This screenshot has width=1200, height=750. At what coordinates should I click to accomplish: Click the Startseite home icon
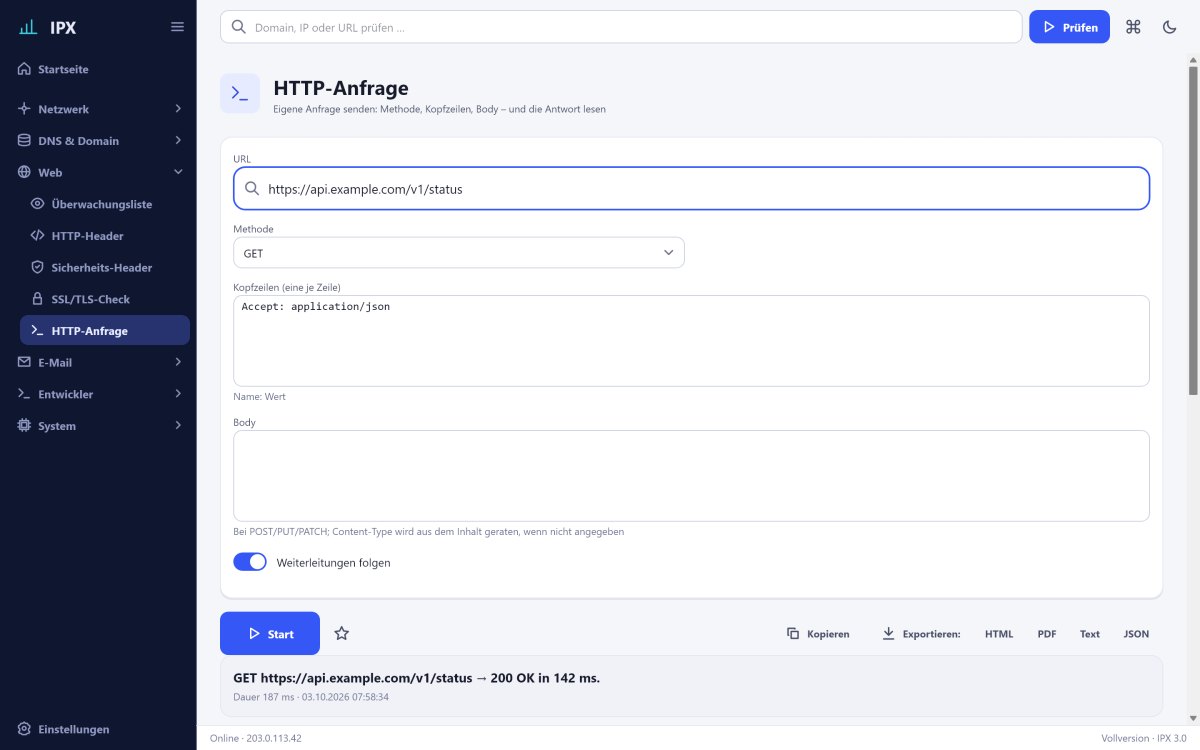(25, 70)
